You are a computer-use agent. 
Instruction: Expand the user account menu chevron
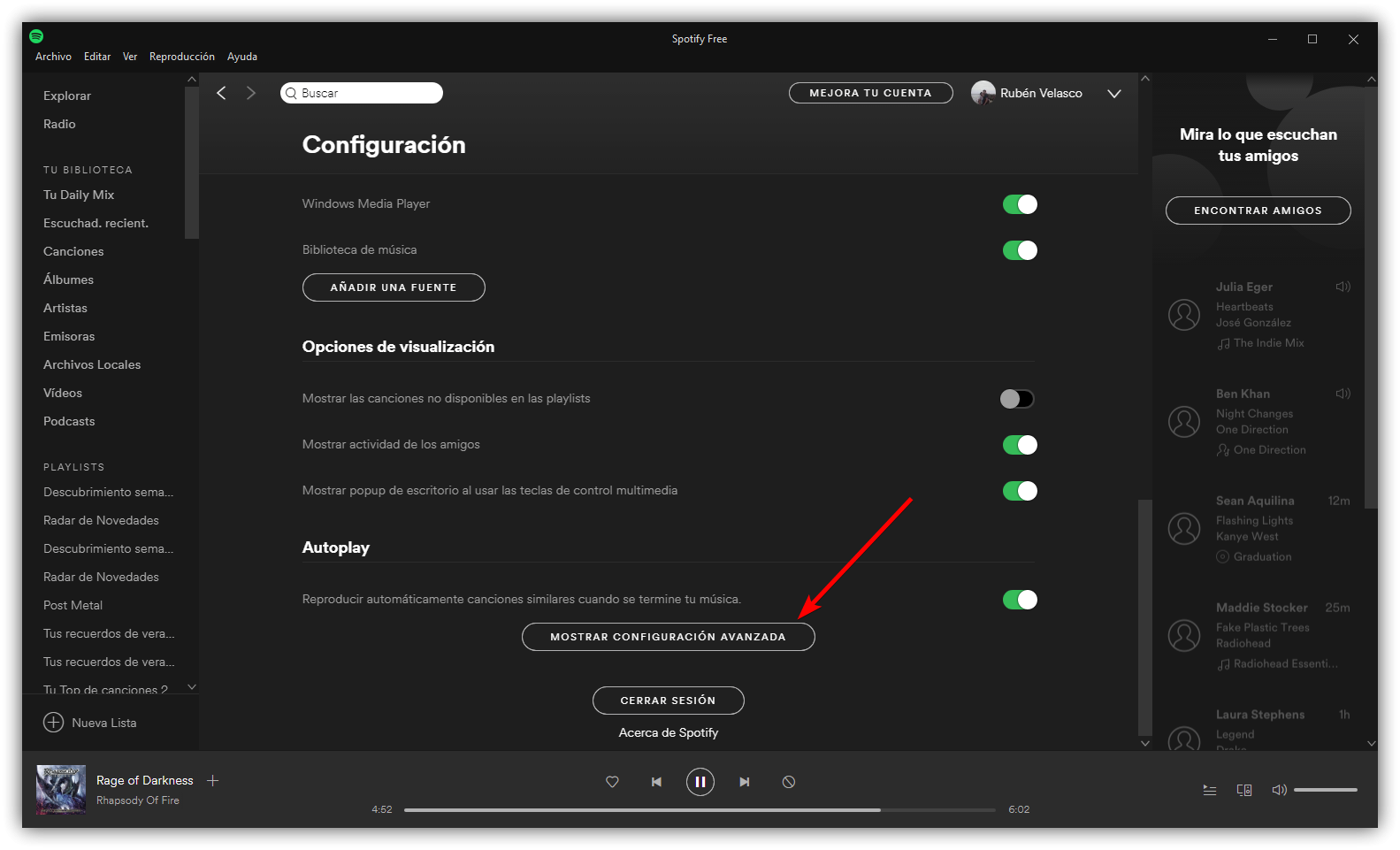[1114, 94]
